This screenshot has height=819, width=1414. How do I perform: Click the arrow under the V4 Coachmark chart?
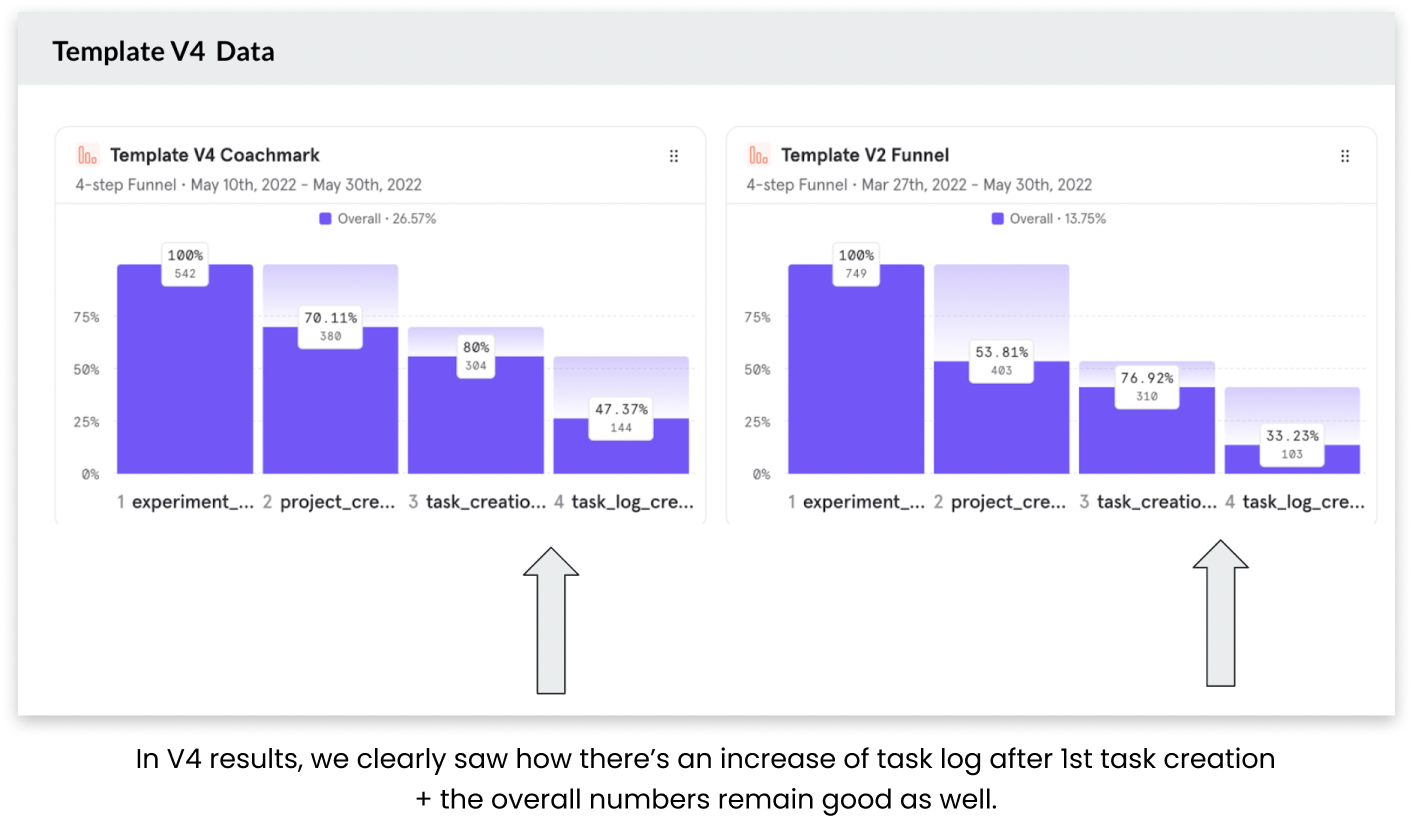551,620
